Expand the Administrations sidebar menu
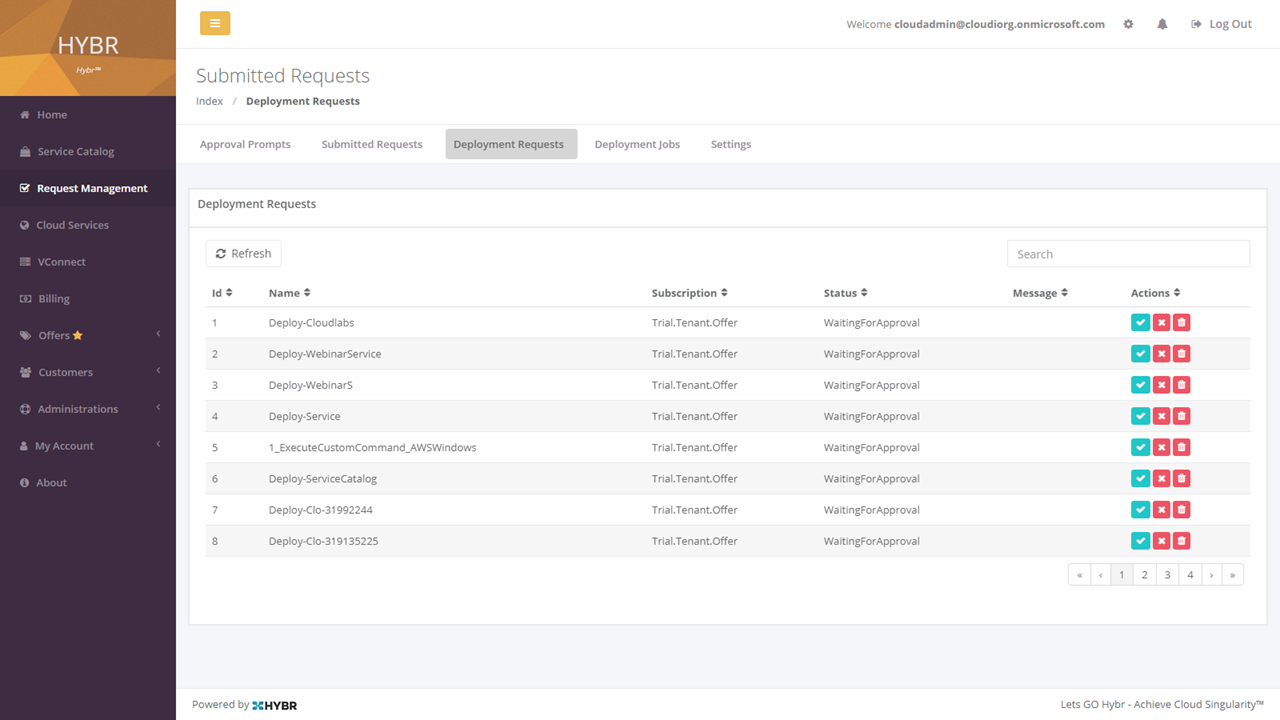 tap(88, 409)
